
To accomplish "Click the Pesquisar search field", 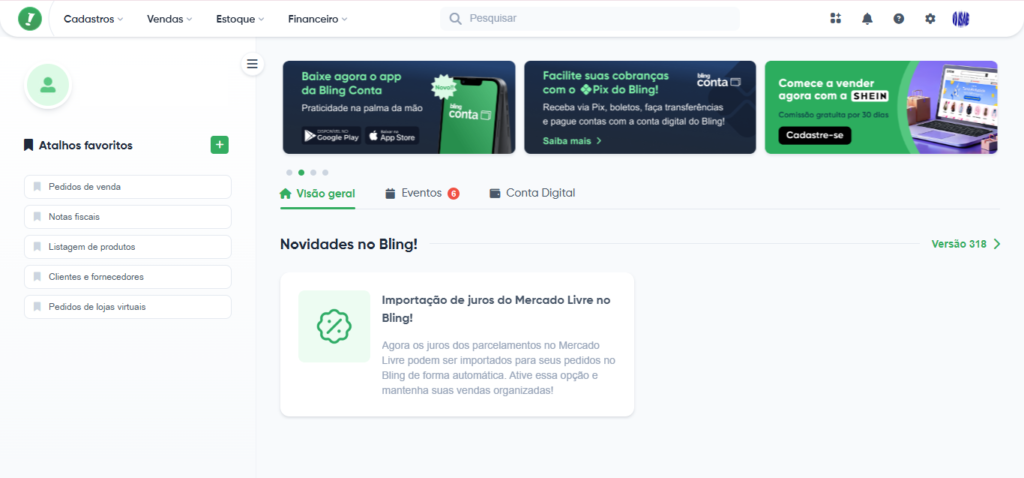I will tap(590, 18).
